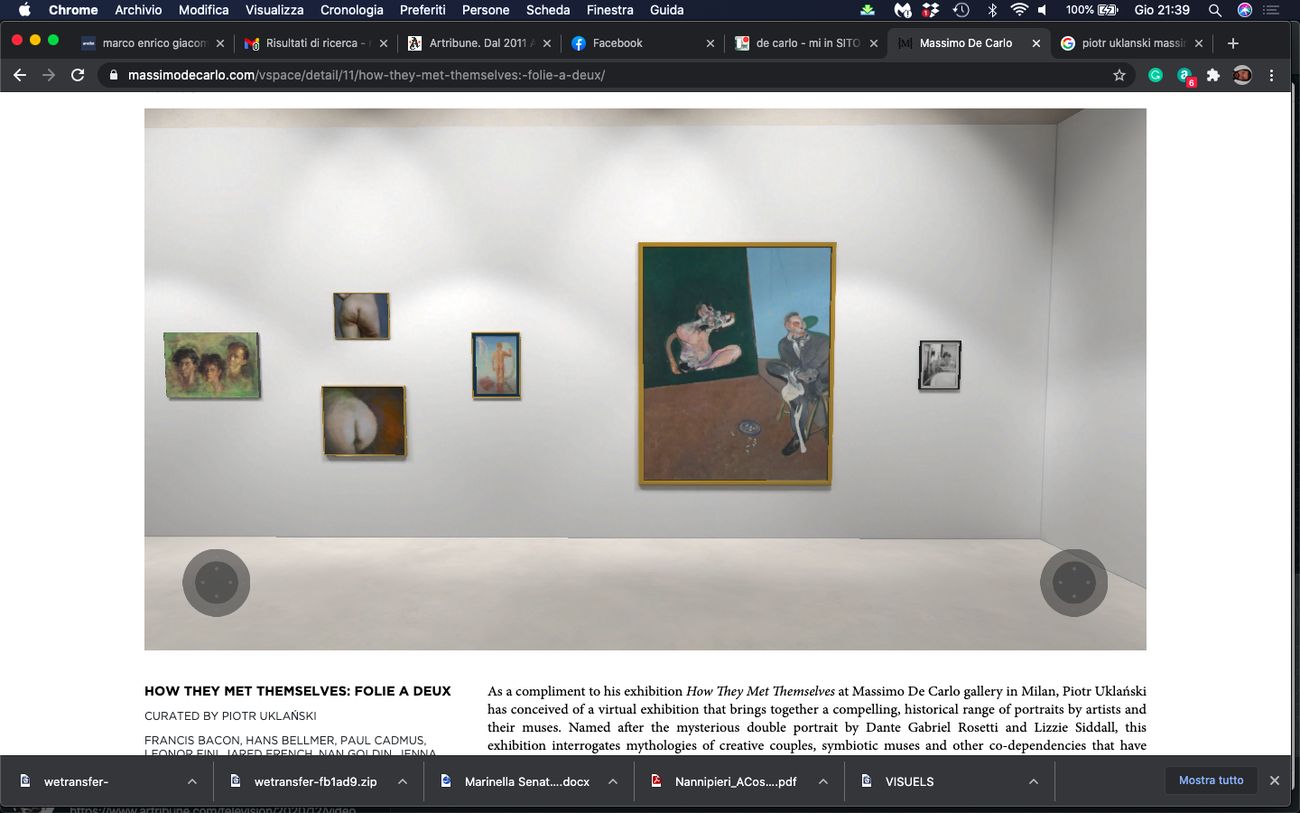
Task: Open the Finestra menu
Action: point(610,10)
